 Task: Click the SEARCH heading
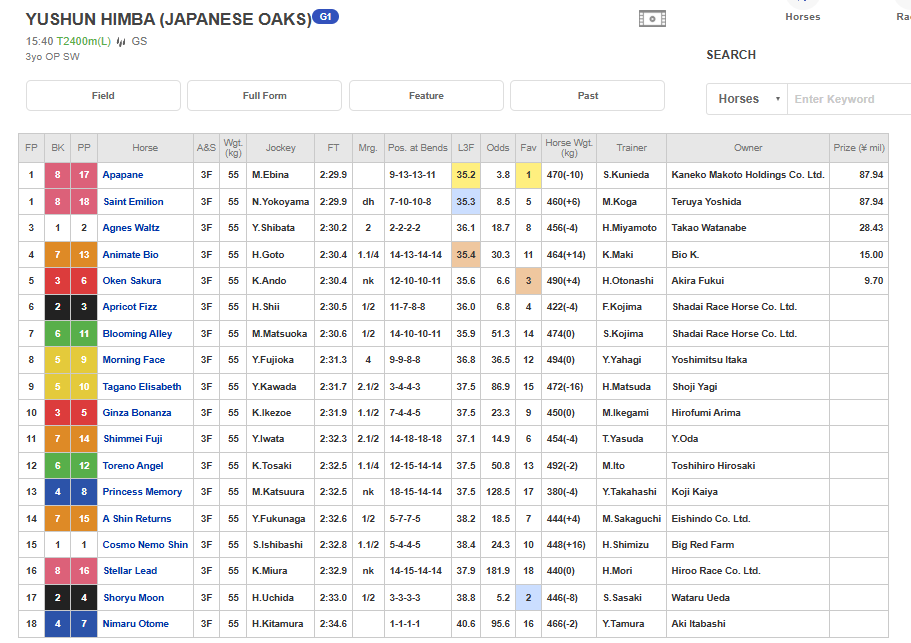(x=731, y=55)
